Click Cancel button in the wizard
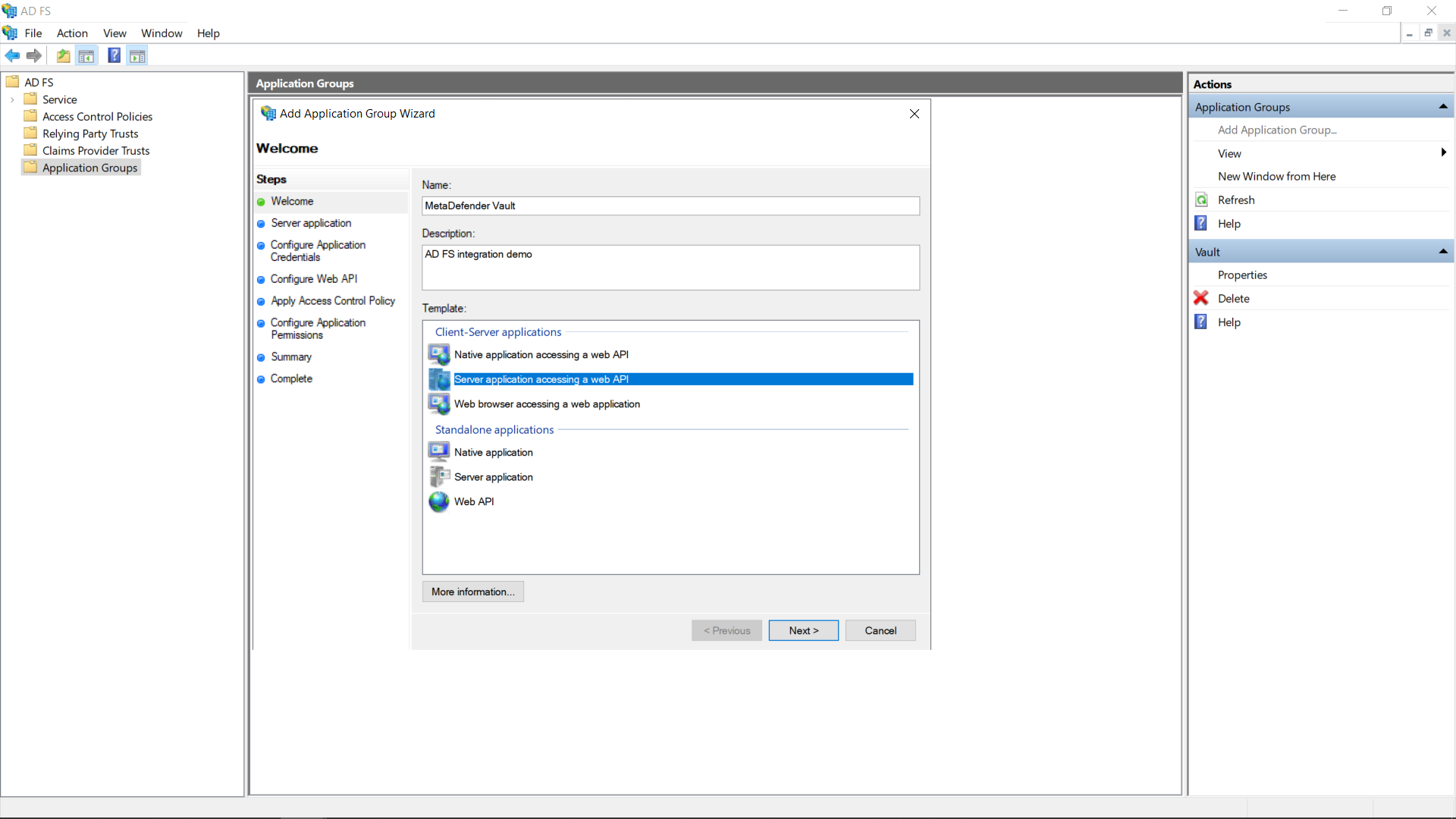Image resolution: width=1456 pixels, height=819 pixels. pyautogui.click(x=880, y=630)
